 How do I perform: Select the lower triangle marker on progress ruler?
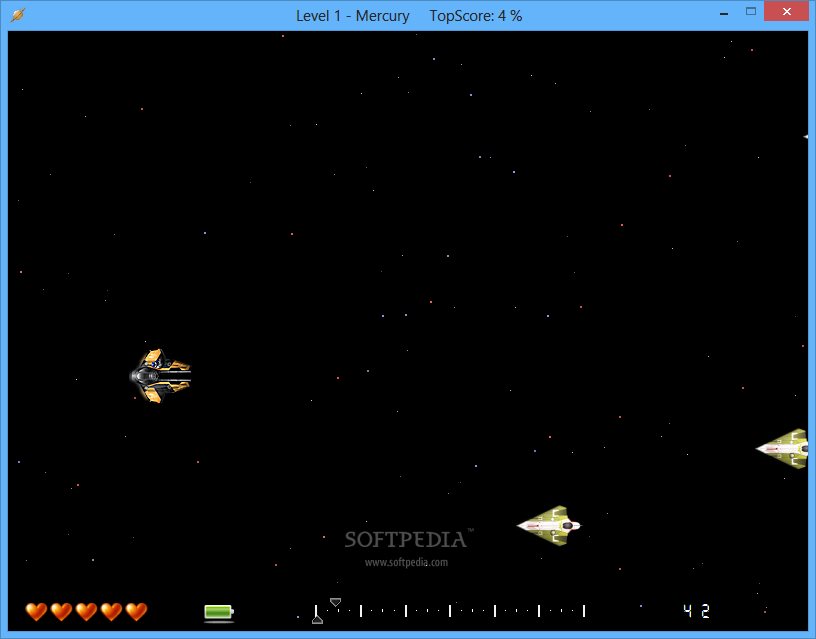coord(317,619)
